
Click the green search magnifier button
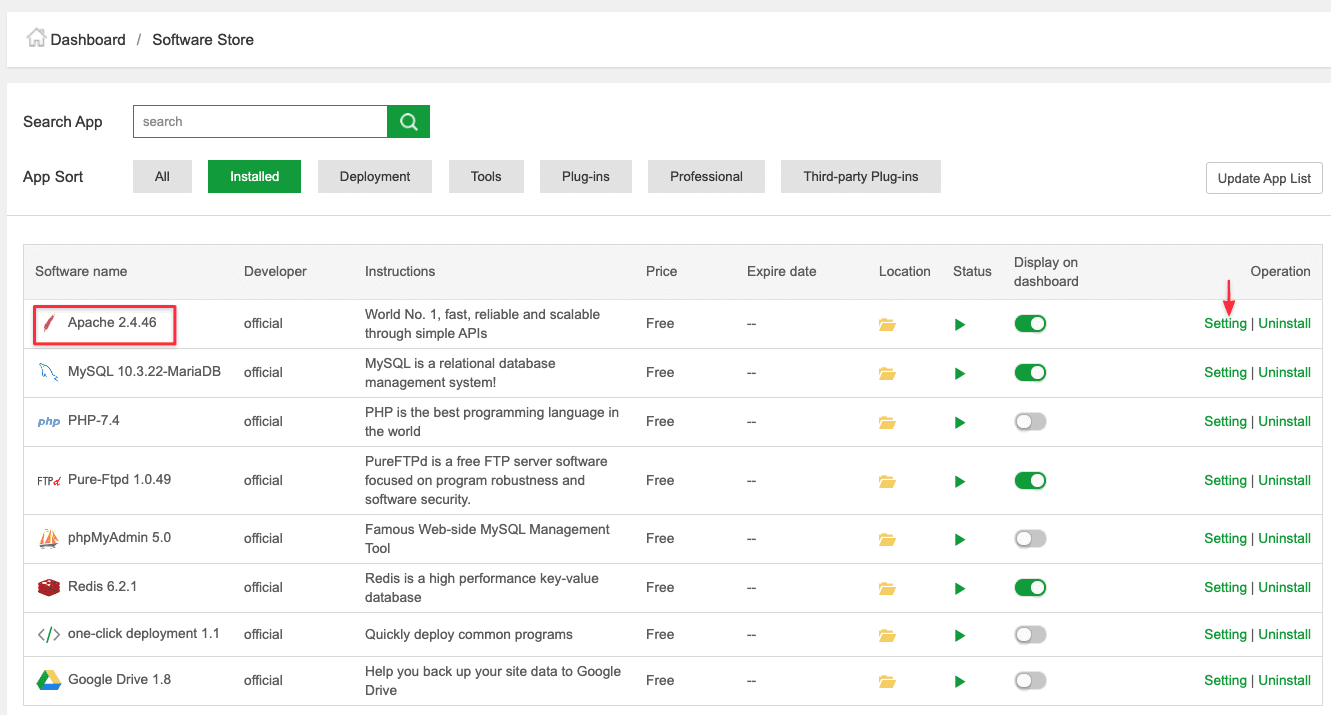408,122
